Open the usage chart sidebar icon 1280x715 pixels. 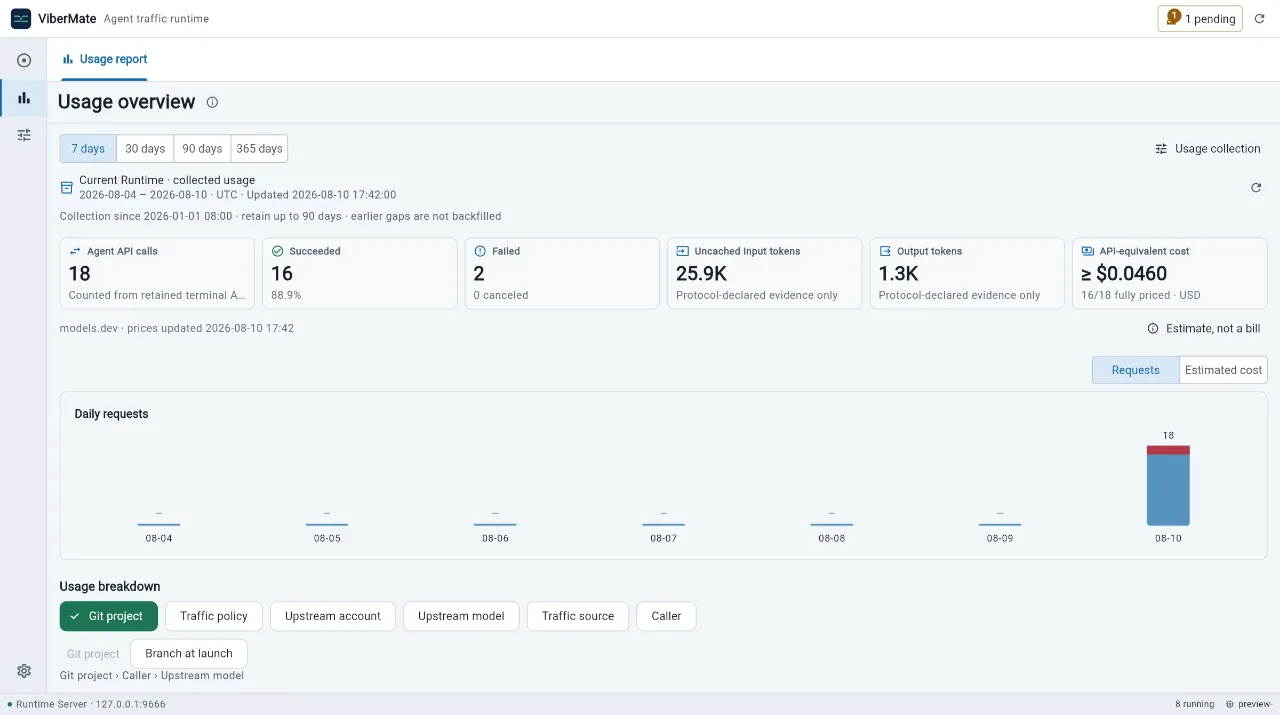24,97
